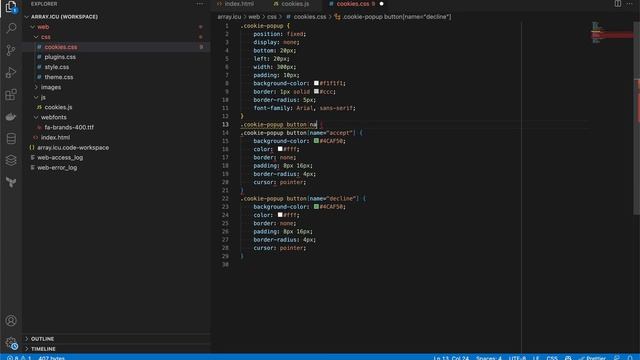Click the decline selector in the breadcrumb
640x360 pixels.
coord(393,17)
